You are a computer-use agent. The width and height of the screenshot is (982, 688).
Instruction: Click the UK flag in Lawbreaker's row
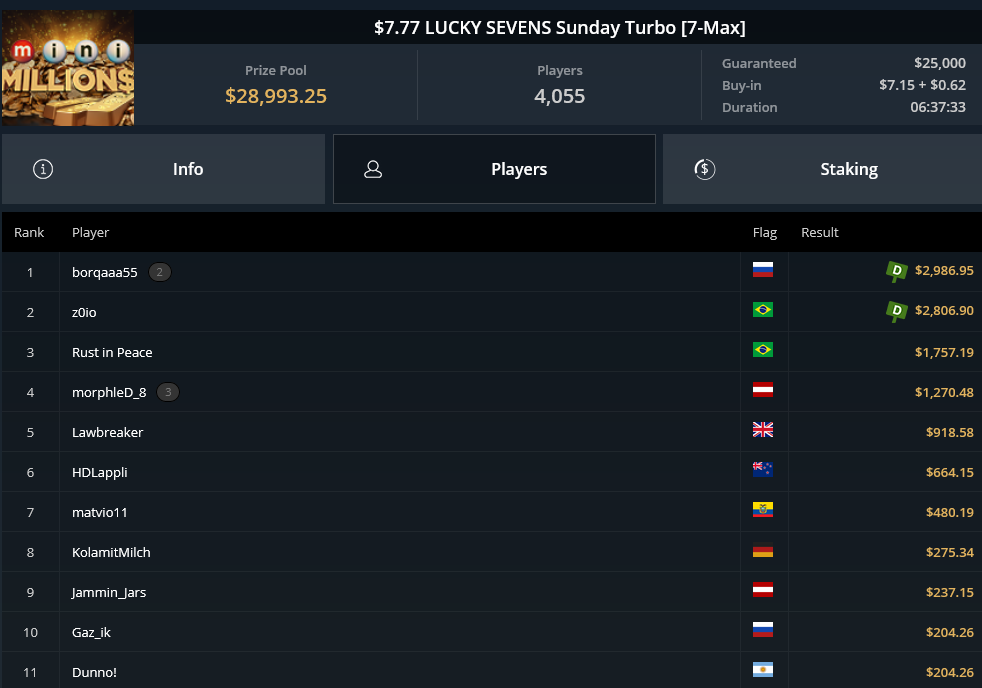click(763, 429)
